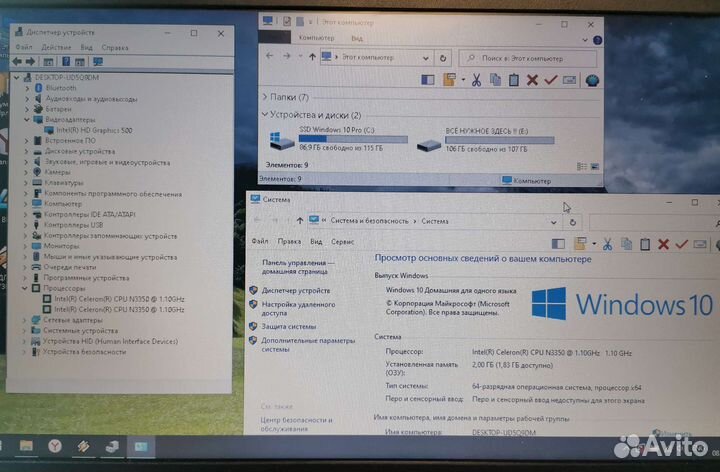This screenshot has width=720, height=472.
Task: Expand the Папки (7) group
Action: click(265, 97)
